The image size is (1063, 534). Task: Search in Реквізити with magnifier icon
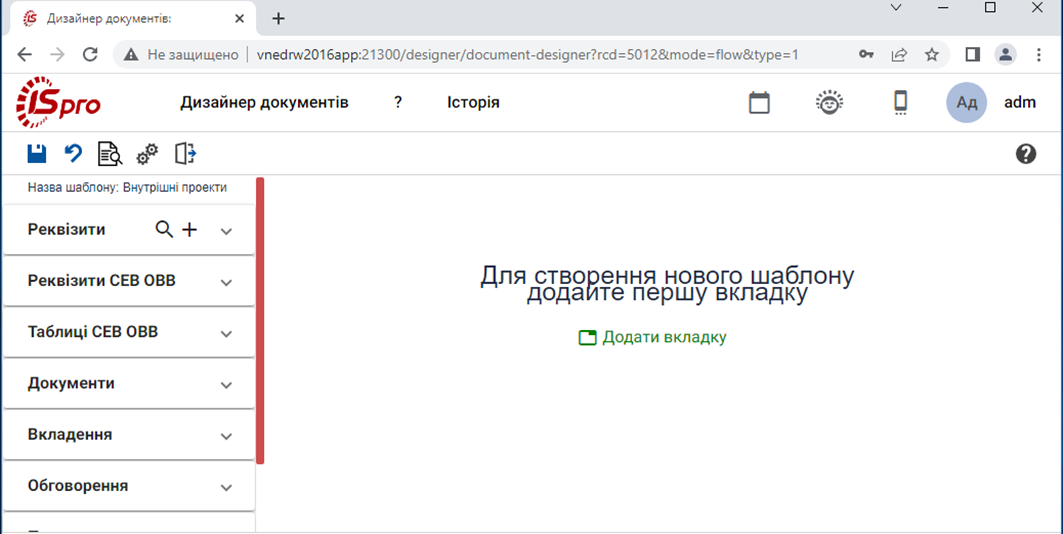coord(164,230)
